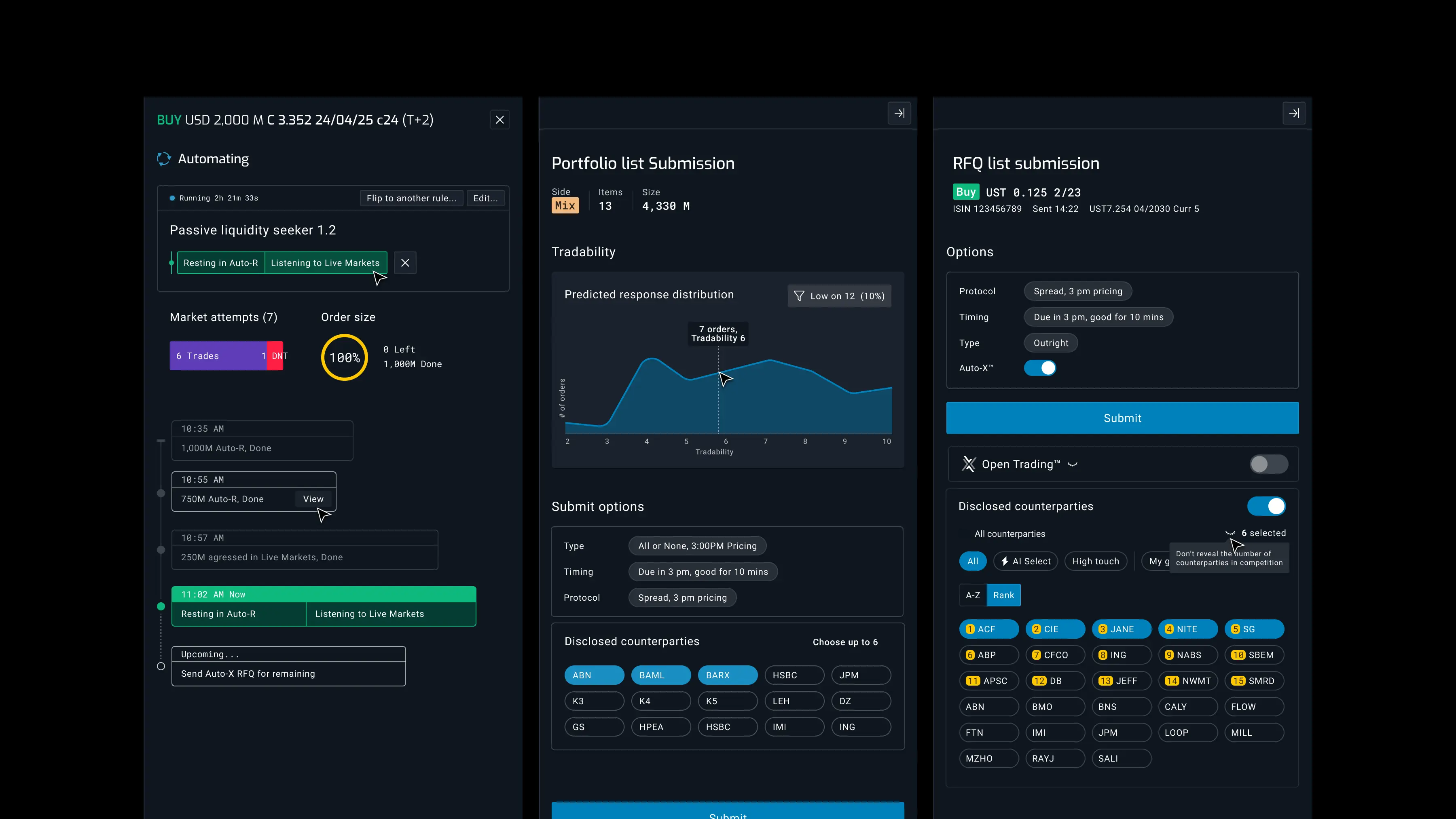Switch to the A-Z sort tab
The image size is (1456, 819).
tap(973, 595)
